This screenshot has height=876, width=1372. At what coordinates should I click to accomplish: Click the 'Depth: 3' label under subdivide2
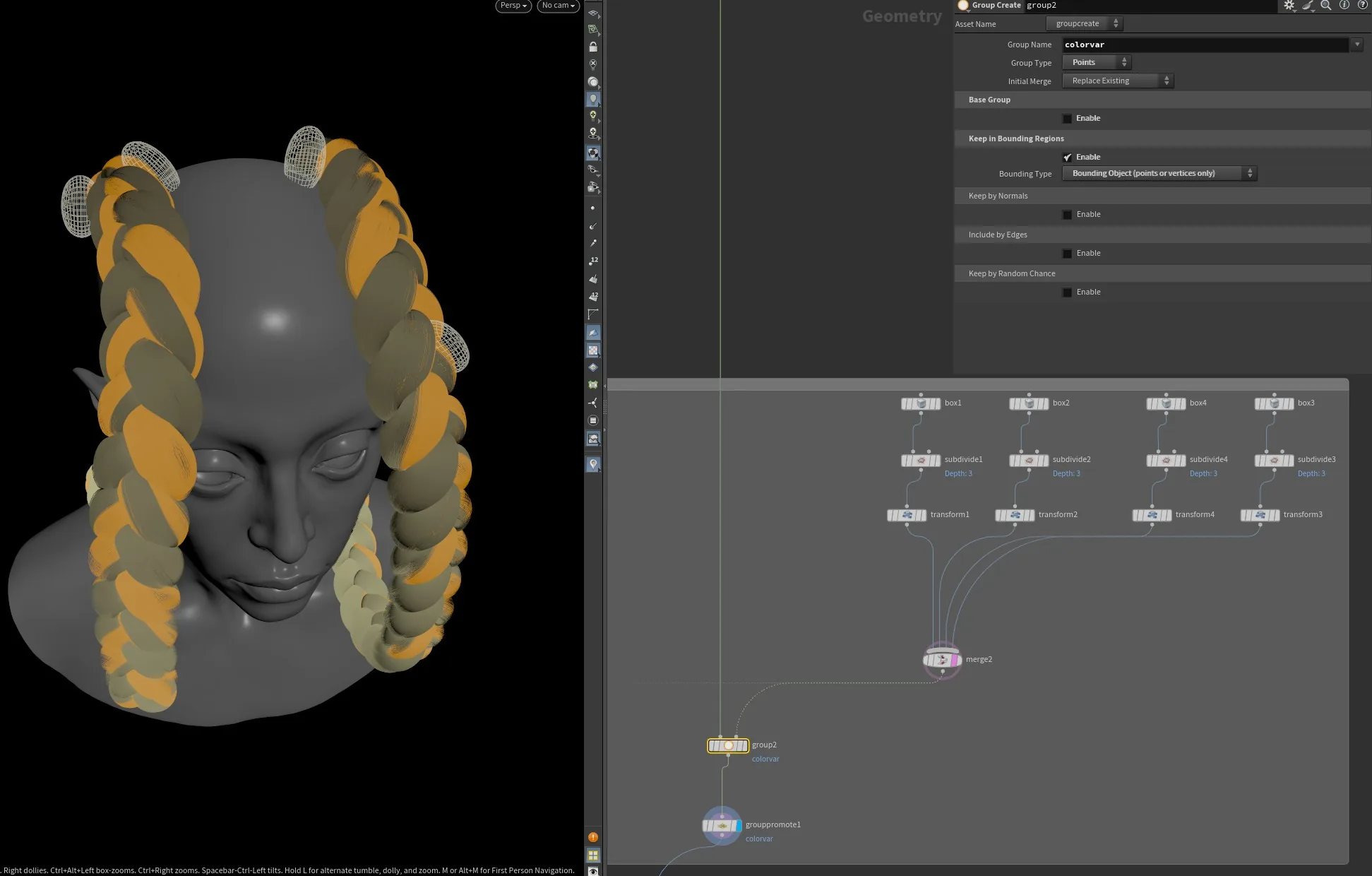point(1066,474)
